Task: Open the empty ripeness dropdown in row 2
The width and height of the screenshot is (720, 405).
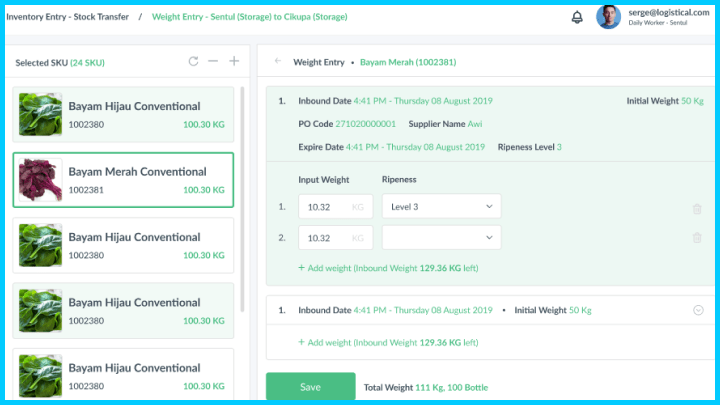Action: tap(441, 237)
